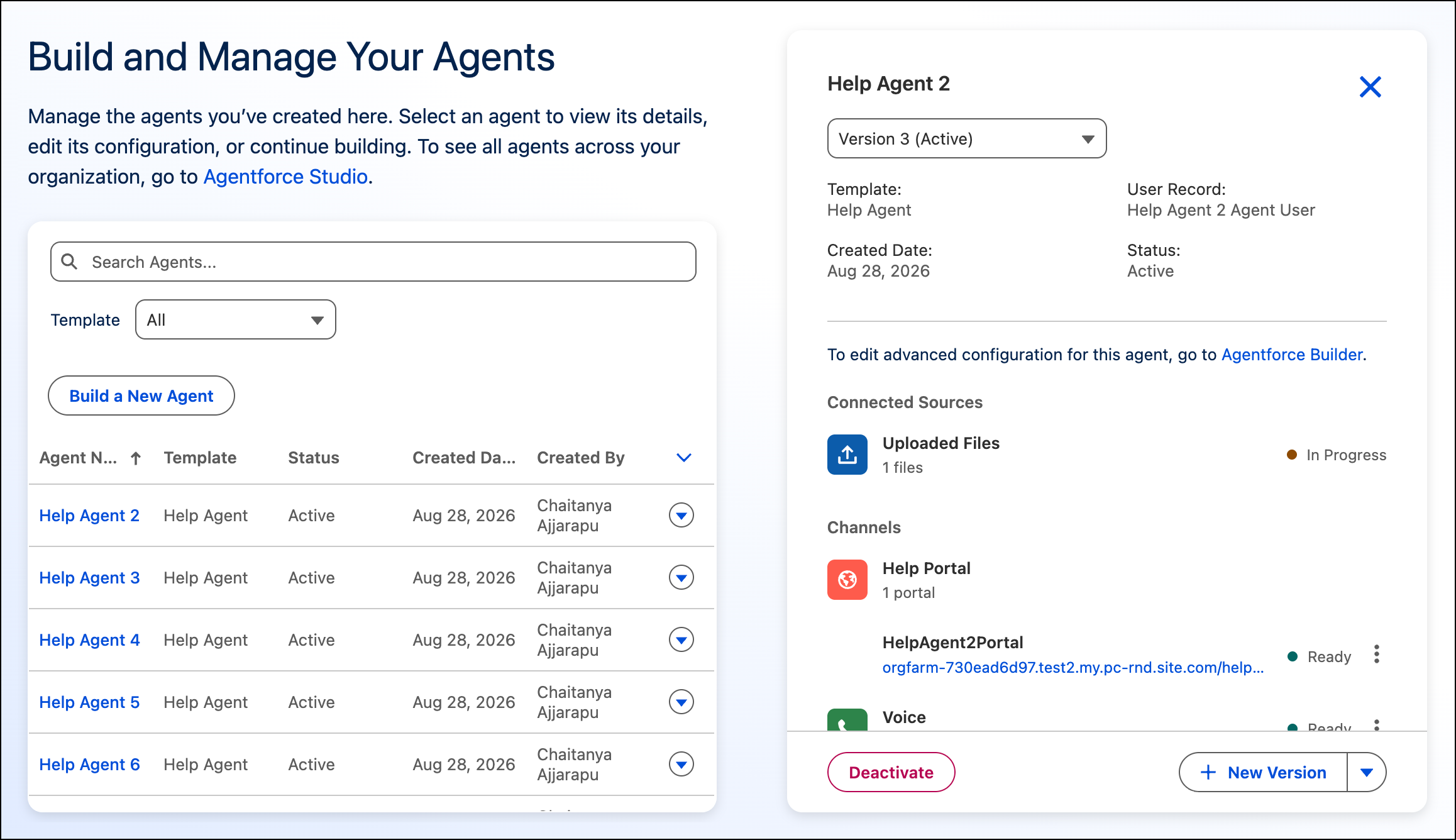Close the Help Agent 2 details panel
Image resolution: width=1456 pixels, height=840 pixels.
tap(1370, 87)
